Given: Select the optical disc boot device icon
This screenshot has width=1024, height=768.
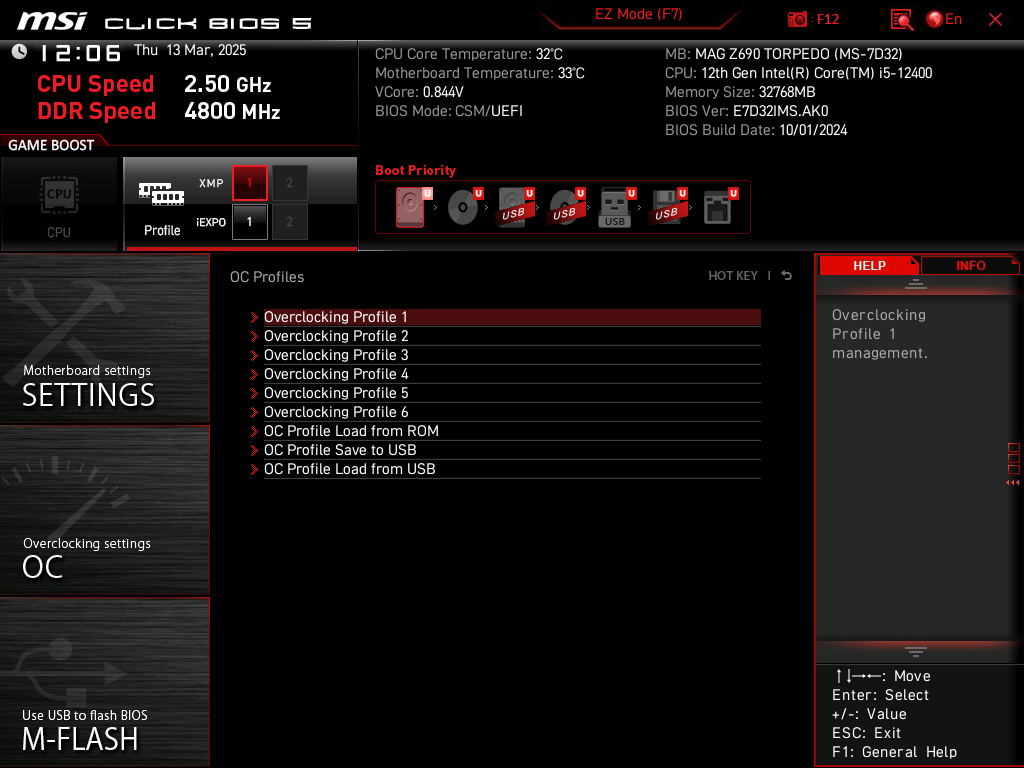Looking at the screenshot, I should [x=465, y=207].
